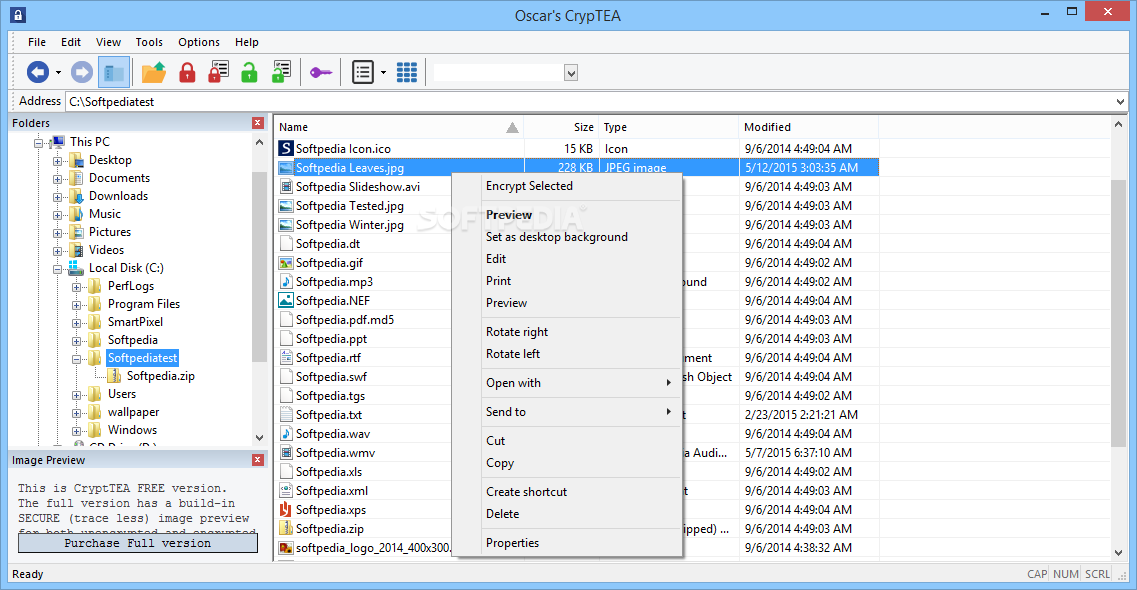Select the wallpaper folder in tree

pos(133,412)
